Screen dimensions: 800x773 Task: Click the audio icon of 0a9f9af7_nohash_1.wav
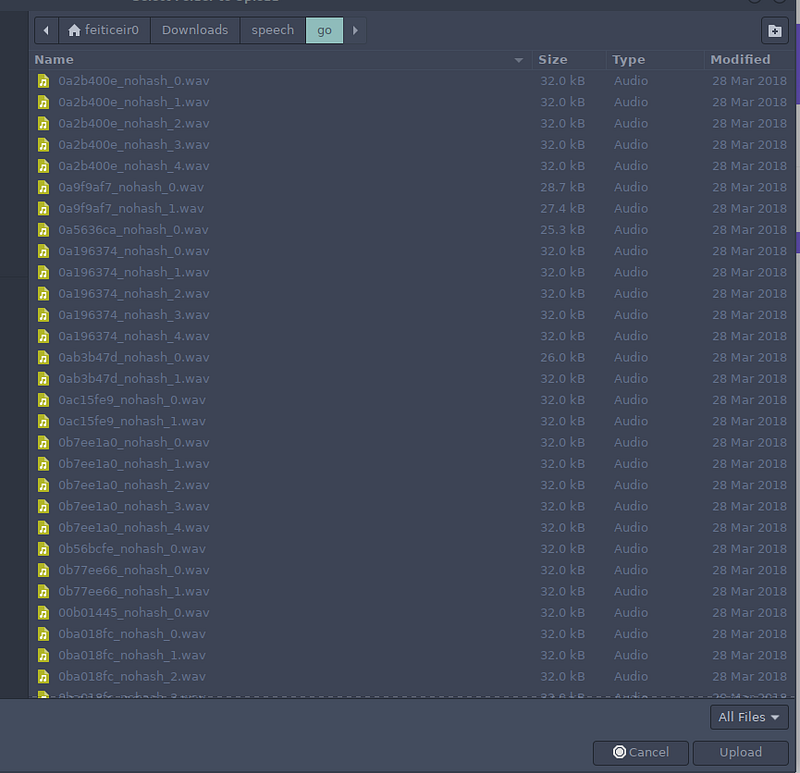coord(43,209)
